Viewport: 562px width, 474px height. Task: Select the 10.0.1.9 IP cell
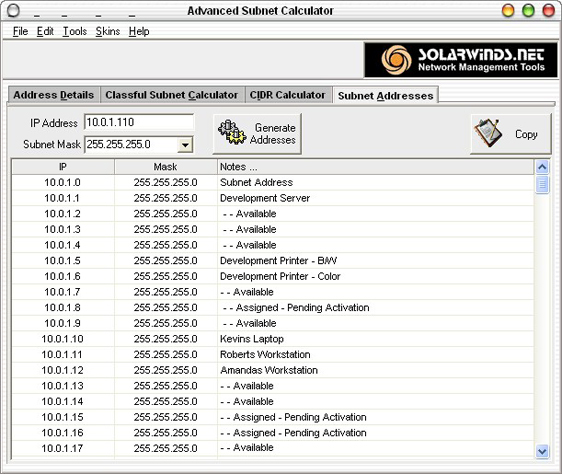tap(63, 323)
